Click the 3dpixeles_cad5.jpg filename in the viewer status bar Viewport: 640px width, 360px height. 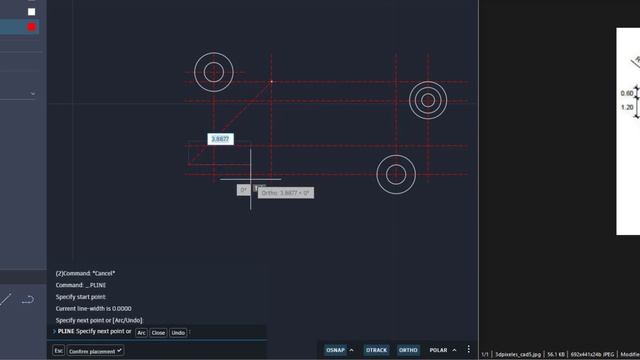pos(518,354)
